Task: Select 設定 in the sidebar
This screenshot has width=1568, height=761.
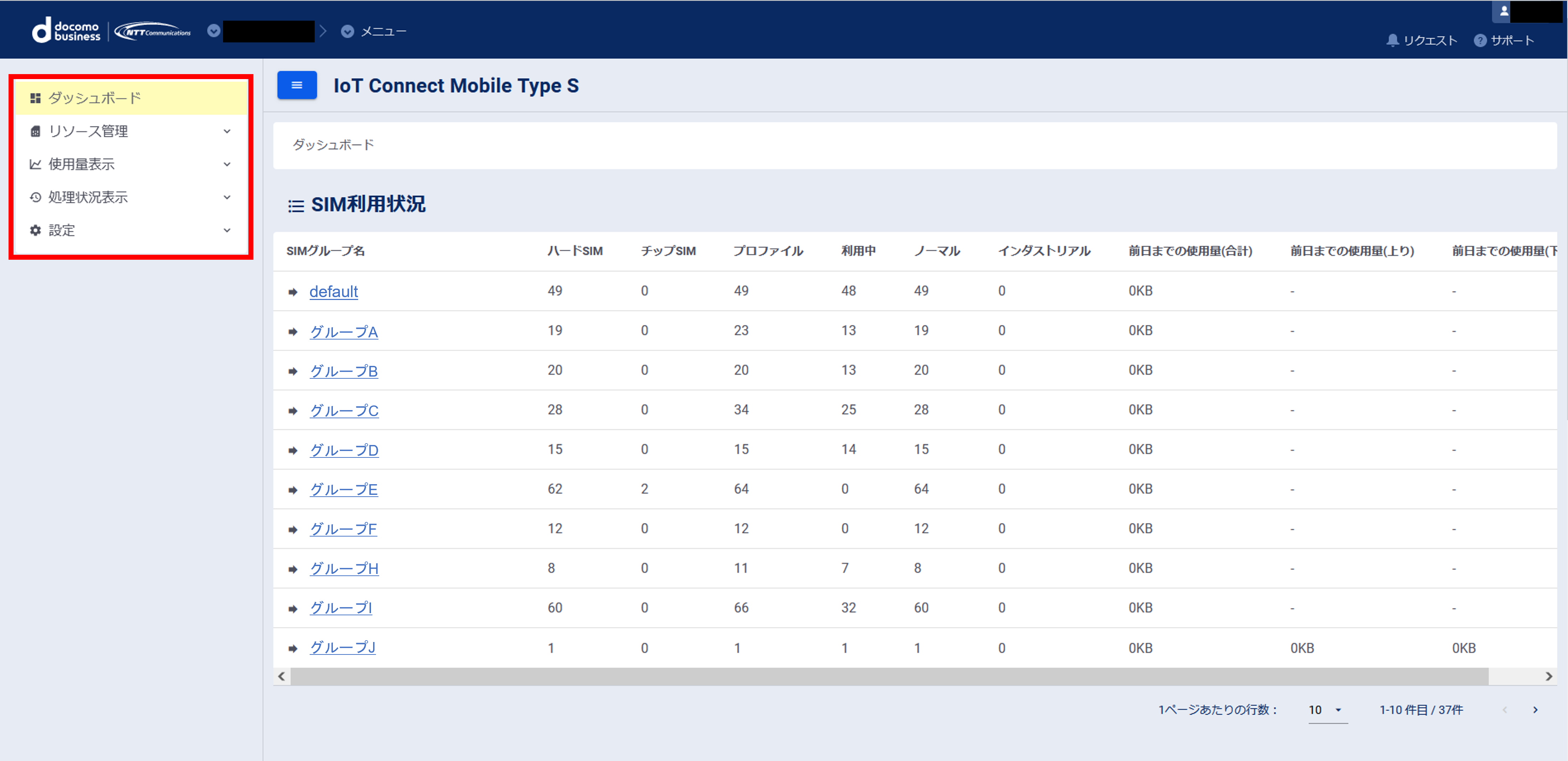Action: point(131,231)
